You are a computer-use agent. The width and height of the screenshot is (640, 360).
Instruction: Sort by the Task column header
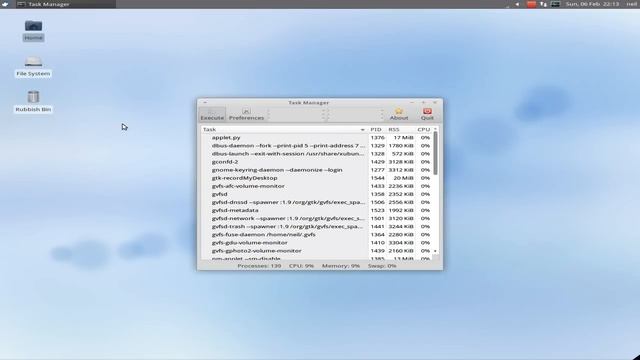pyautogui.click(x=284, y=129)
